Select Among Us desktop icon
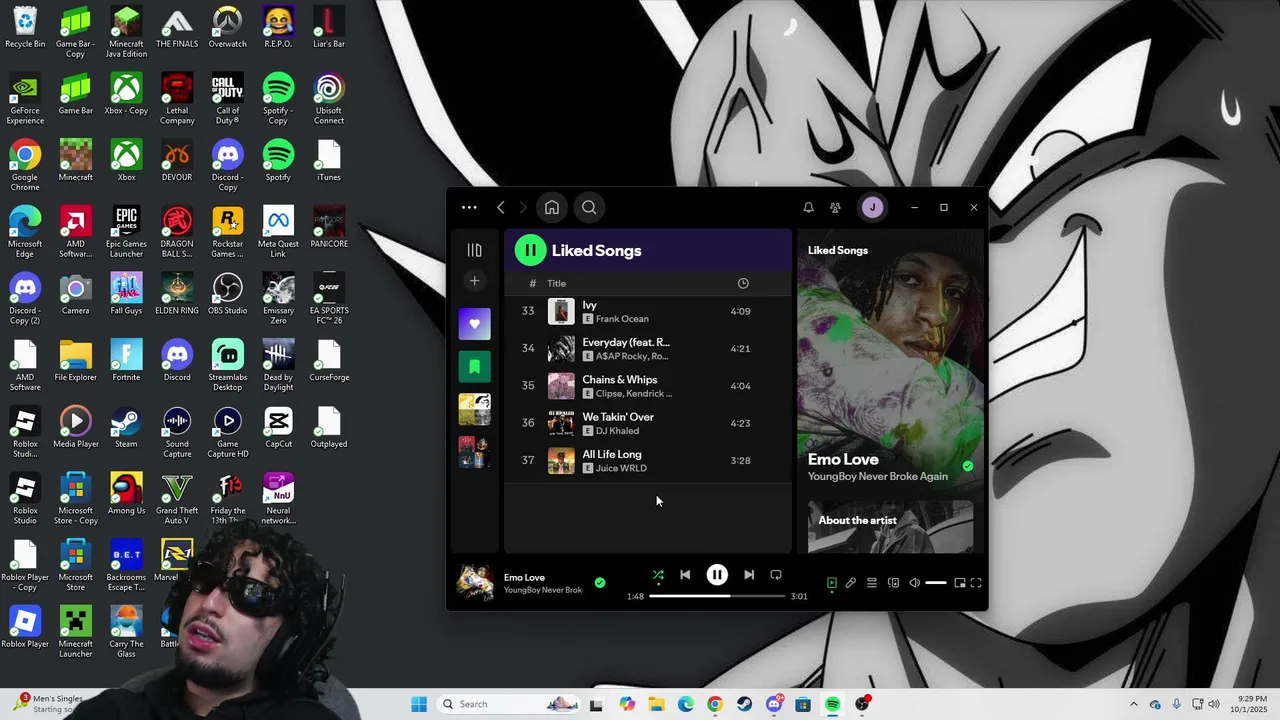1280x720 pixels. tap(126, 495)
